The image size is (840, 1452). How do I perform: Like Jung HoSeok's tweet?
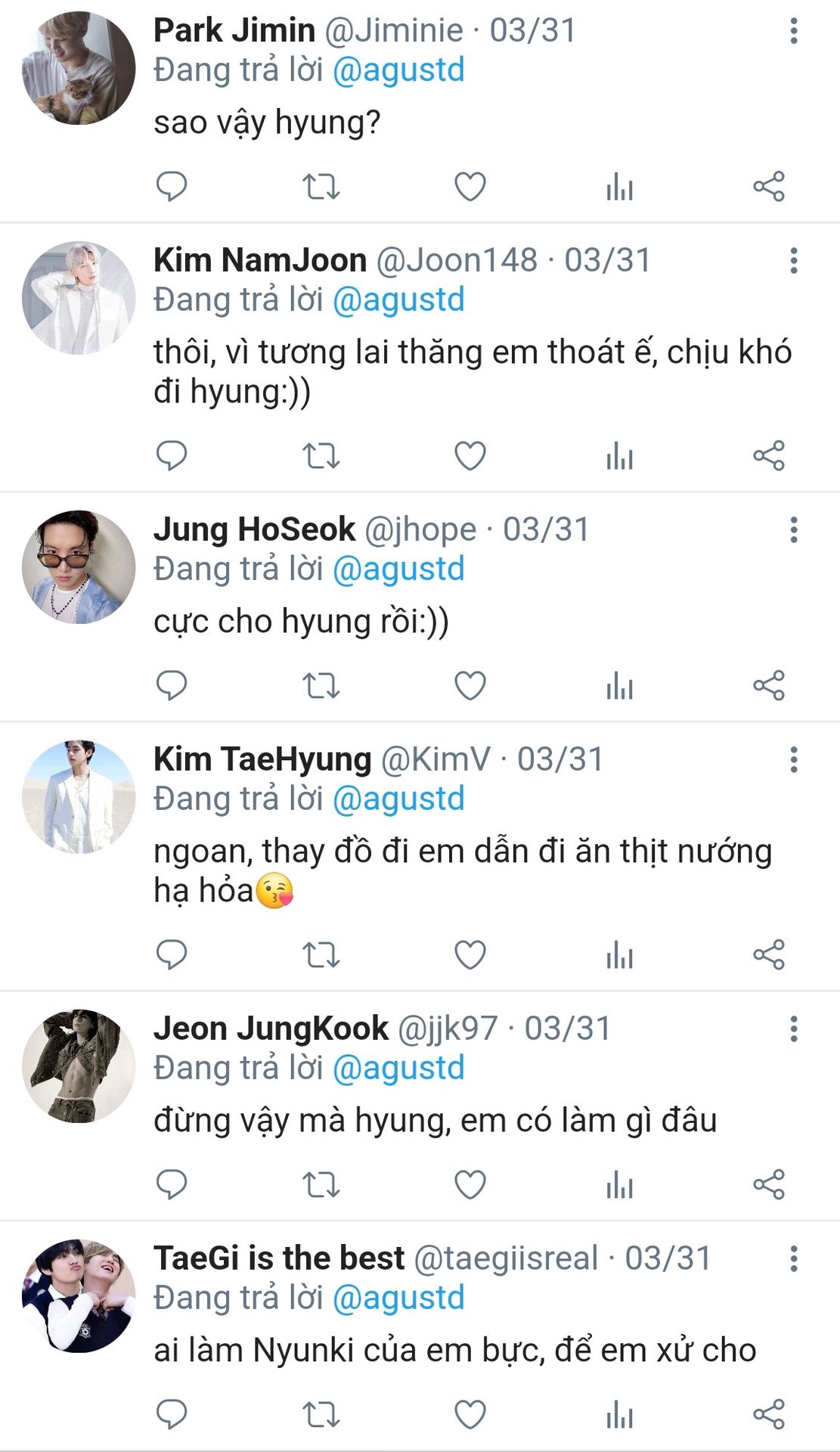[470, 686]
